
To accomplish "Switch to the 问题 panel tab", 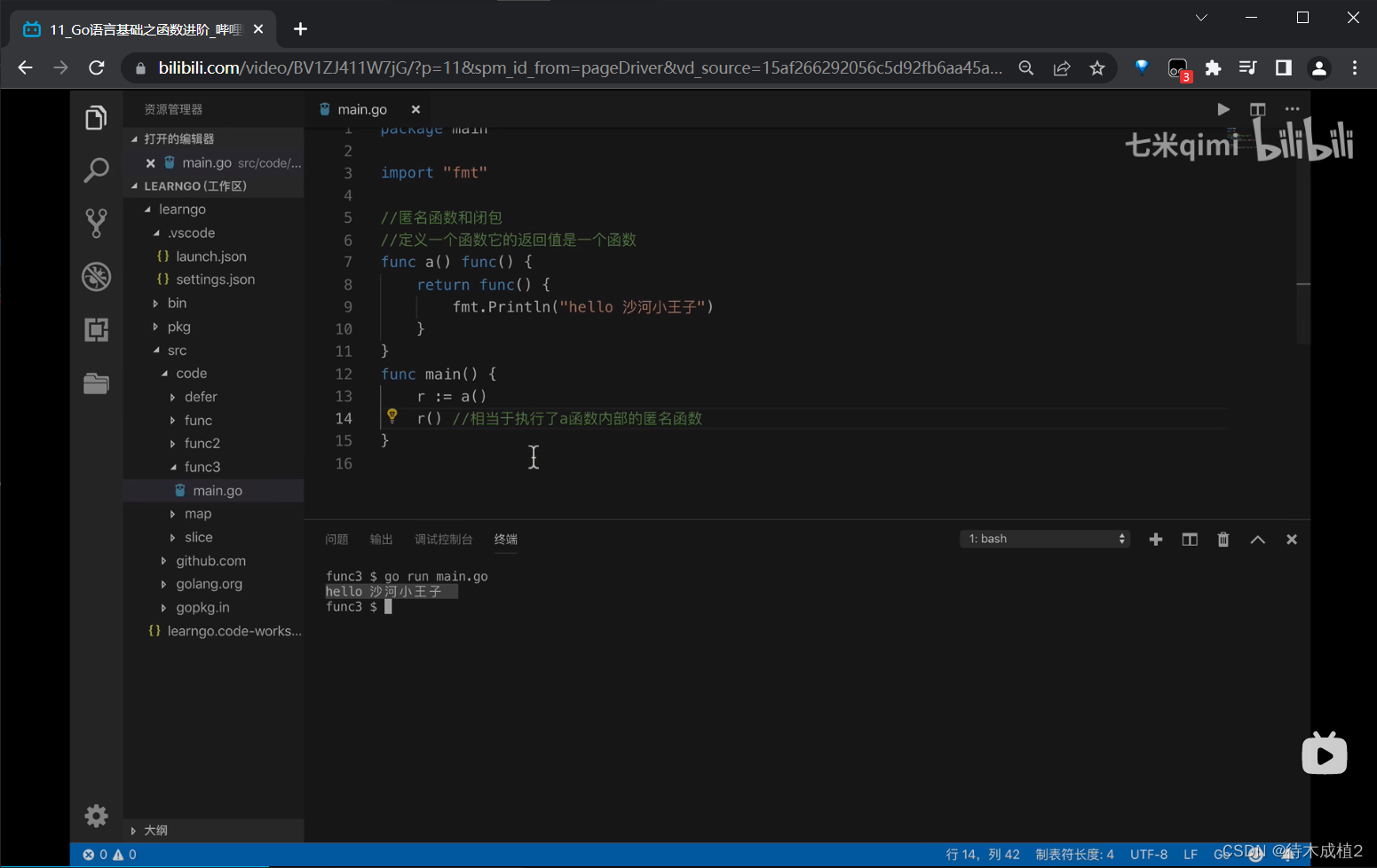I will [336, 540].
